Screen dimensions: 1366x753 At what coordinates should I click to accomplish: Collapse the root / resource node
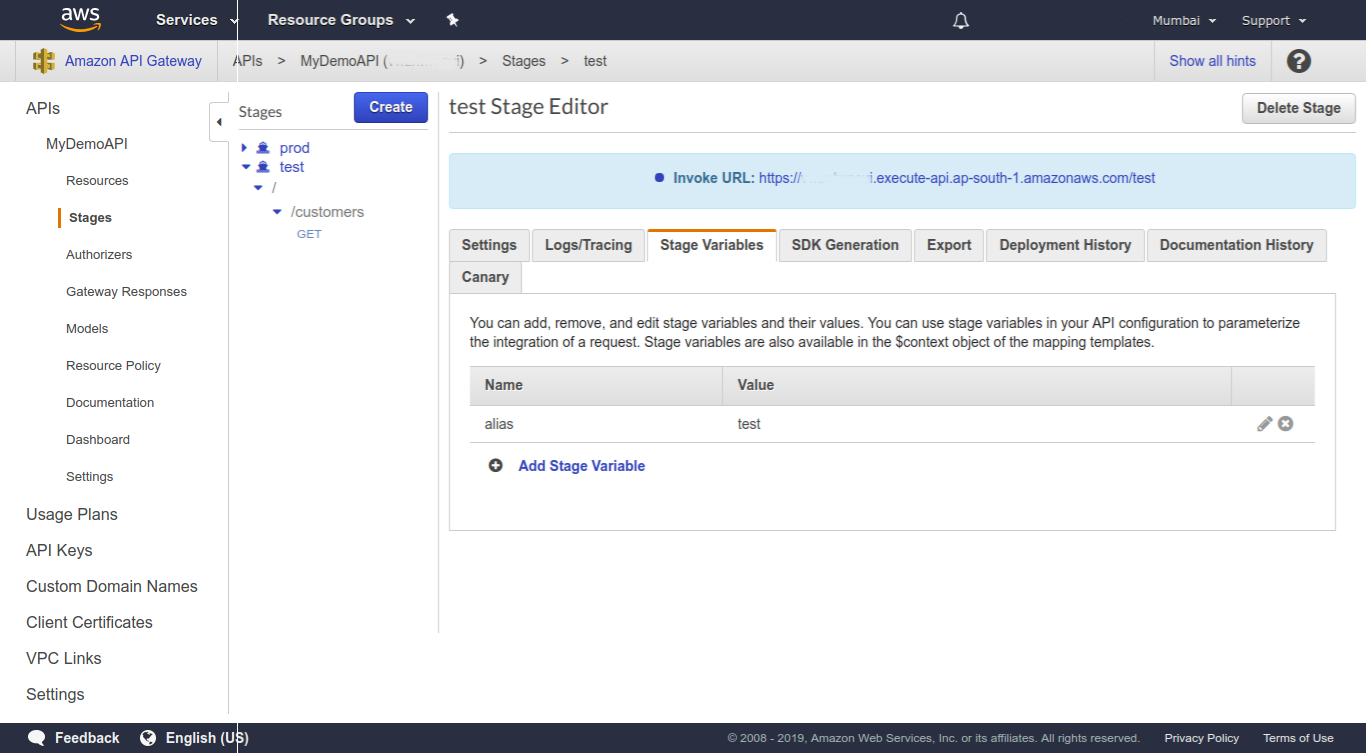point(258,188)
